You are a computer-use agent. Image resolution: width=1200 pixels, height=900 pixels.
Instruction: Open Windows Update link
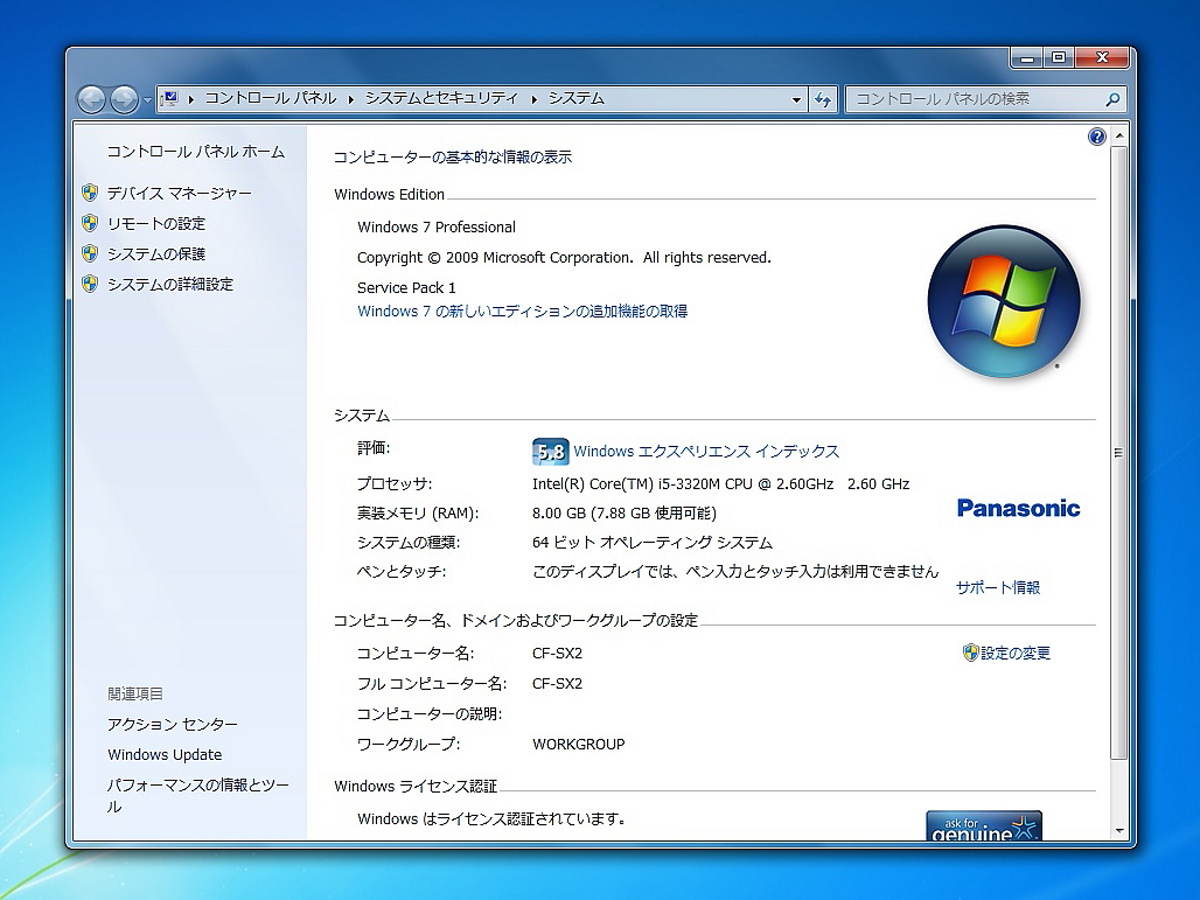click(165, 755)
